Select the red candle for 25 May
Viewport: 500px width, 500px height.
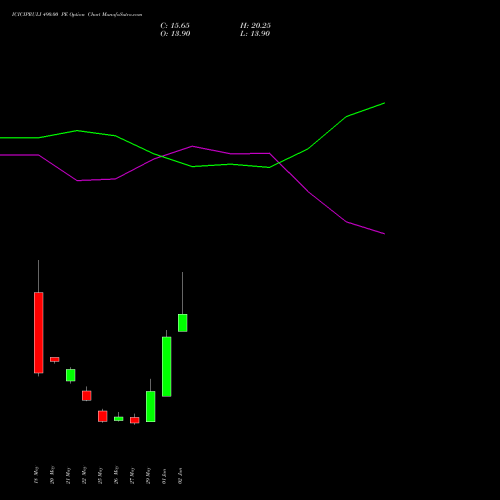pos(103,416)
